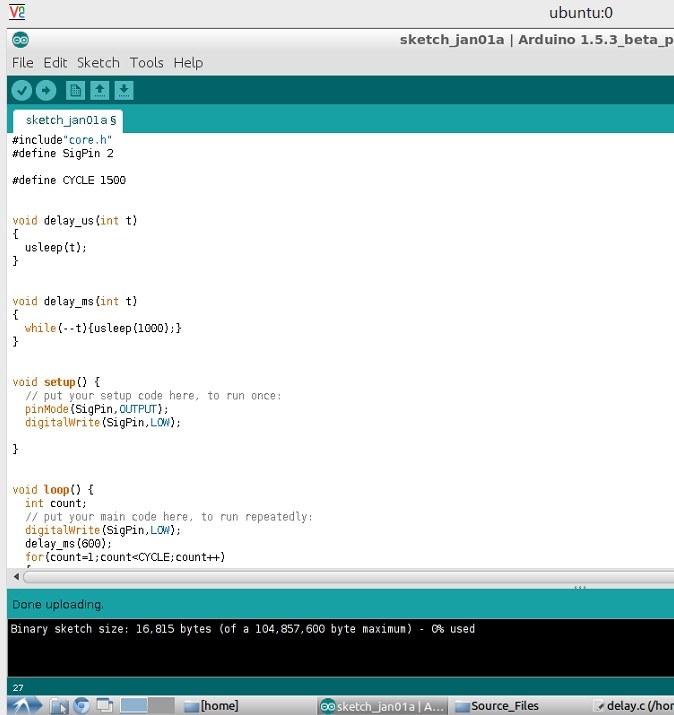Open the taskbar start menu icon
The image size is (674, 715).
26,705
